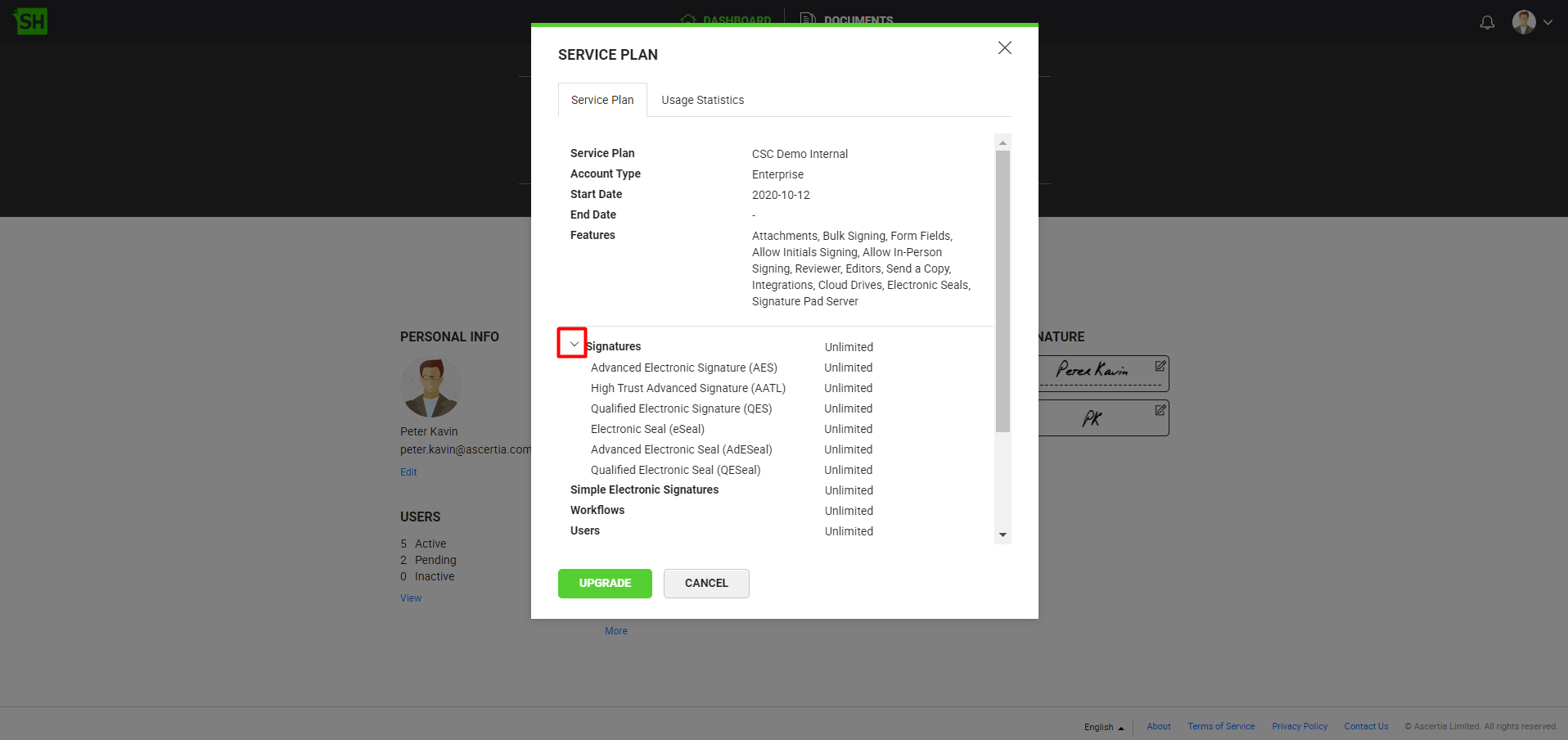1568x740 pixels.
Task: Edit the Peter Kavin signature
Action: 1160,366
